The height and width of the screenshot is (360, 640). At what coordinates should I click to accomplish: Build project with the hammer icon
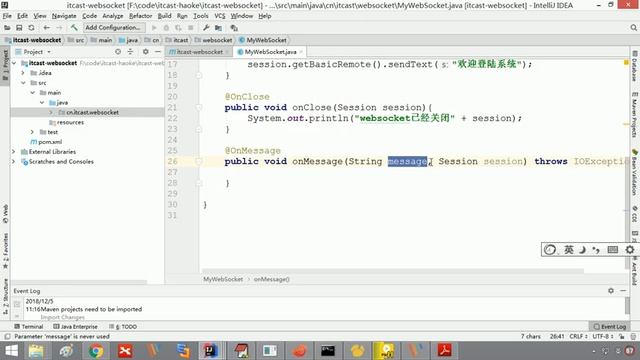click(x=74, y=28)
